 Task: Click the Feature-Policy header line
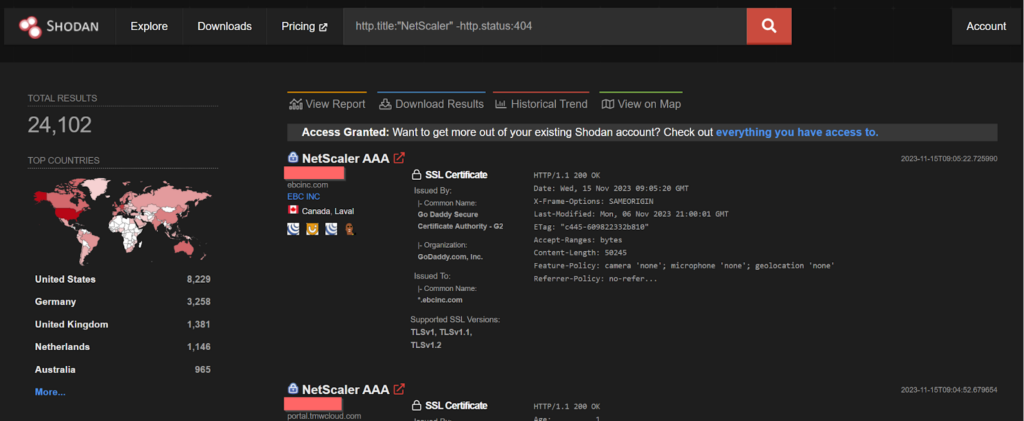point(684,266)
